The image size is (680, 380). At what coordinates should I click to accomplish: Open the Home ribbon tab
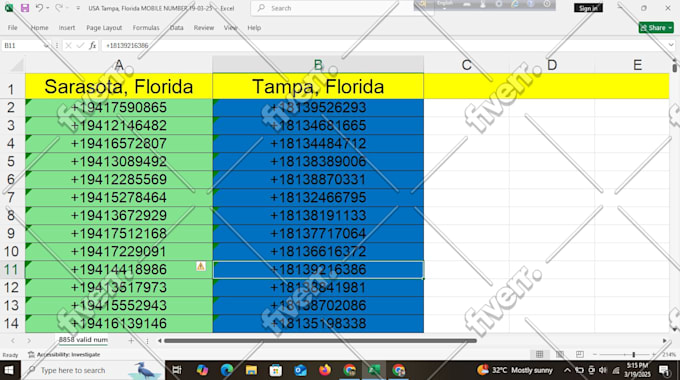point(39,28)
